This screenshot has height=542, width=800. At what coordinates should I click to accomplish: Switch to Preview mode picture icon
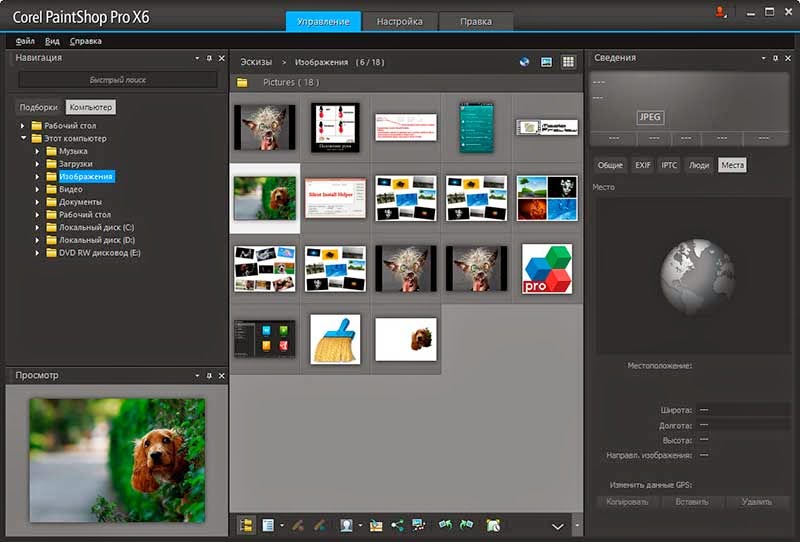coord(546,62)
